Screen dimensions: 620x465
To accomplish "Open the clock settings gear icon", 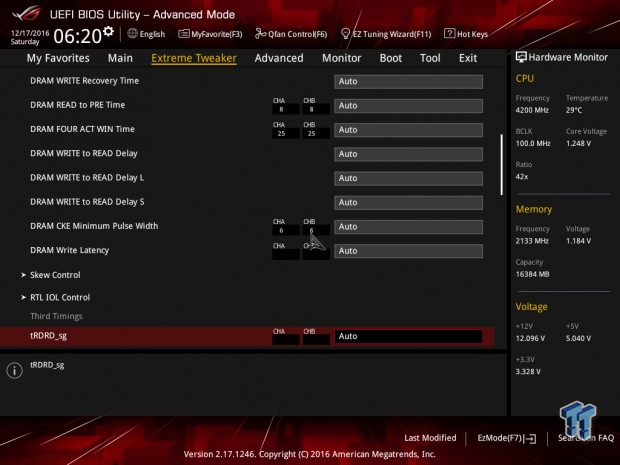I will 108,31.
